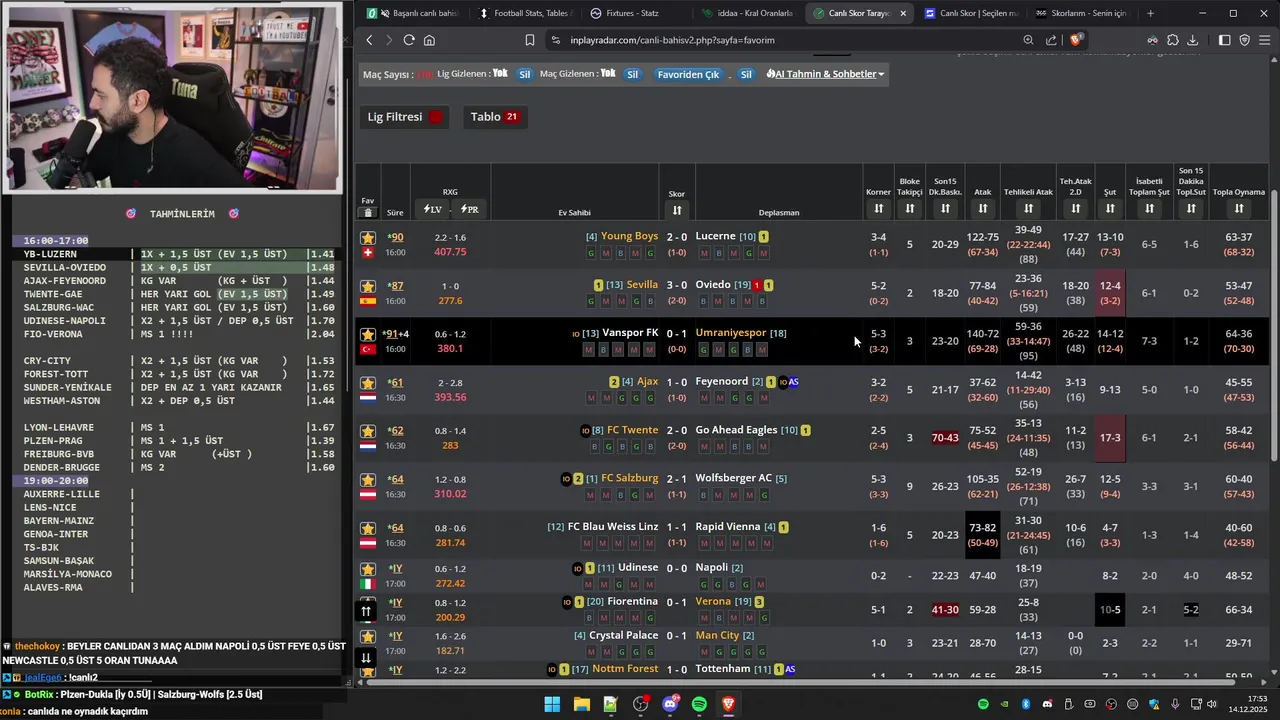Open Discord from the taskbar
The width and height of the screenshot is (1280, 720).
pos(670,705)
